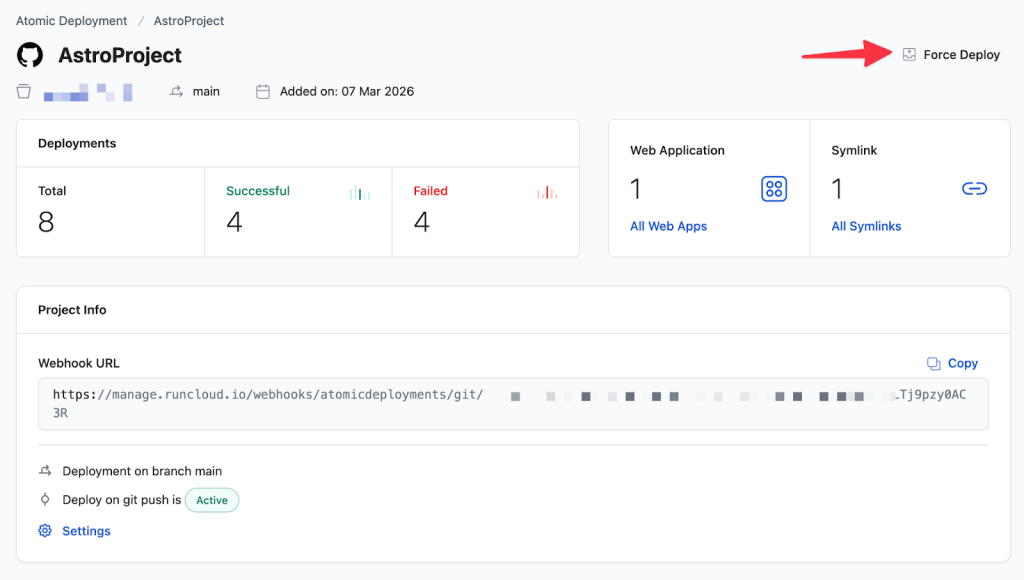Screen dimensions: 1024x580
Task: Click the calendar icon by Added on
Action: (x=263, y=91)
